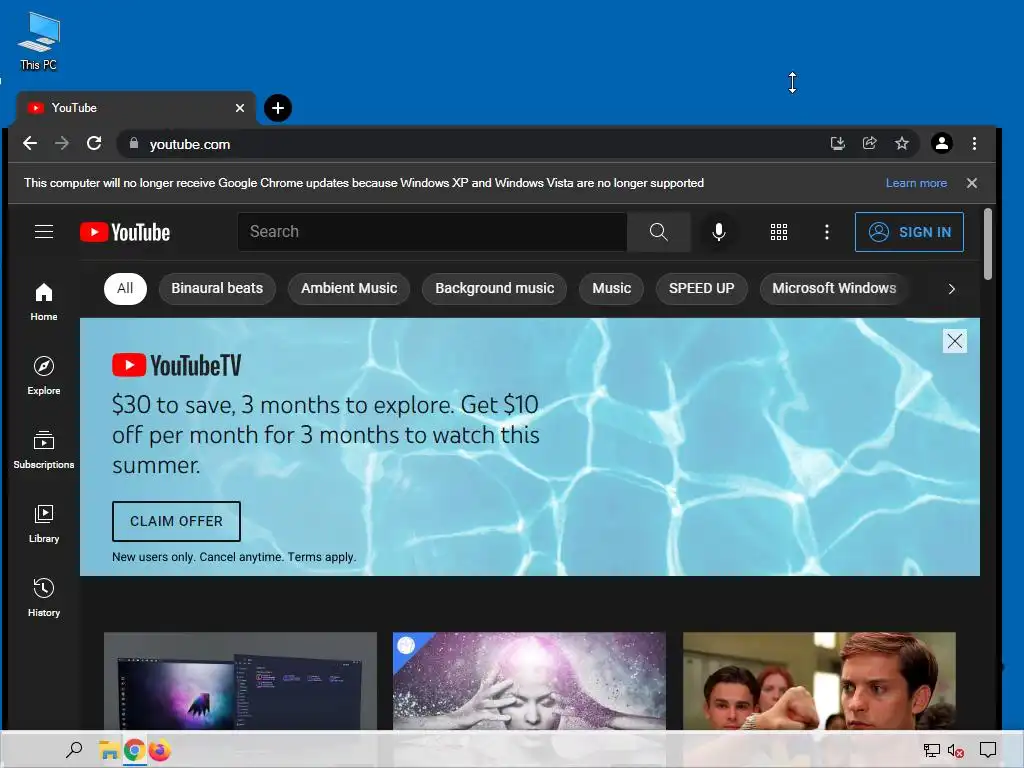This screenshot has height=768, width=1024.
Task: Open Library in YouTube sidebar
Action: pos(44,524)
